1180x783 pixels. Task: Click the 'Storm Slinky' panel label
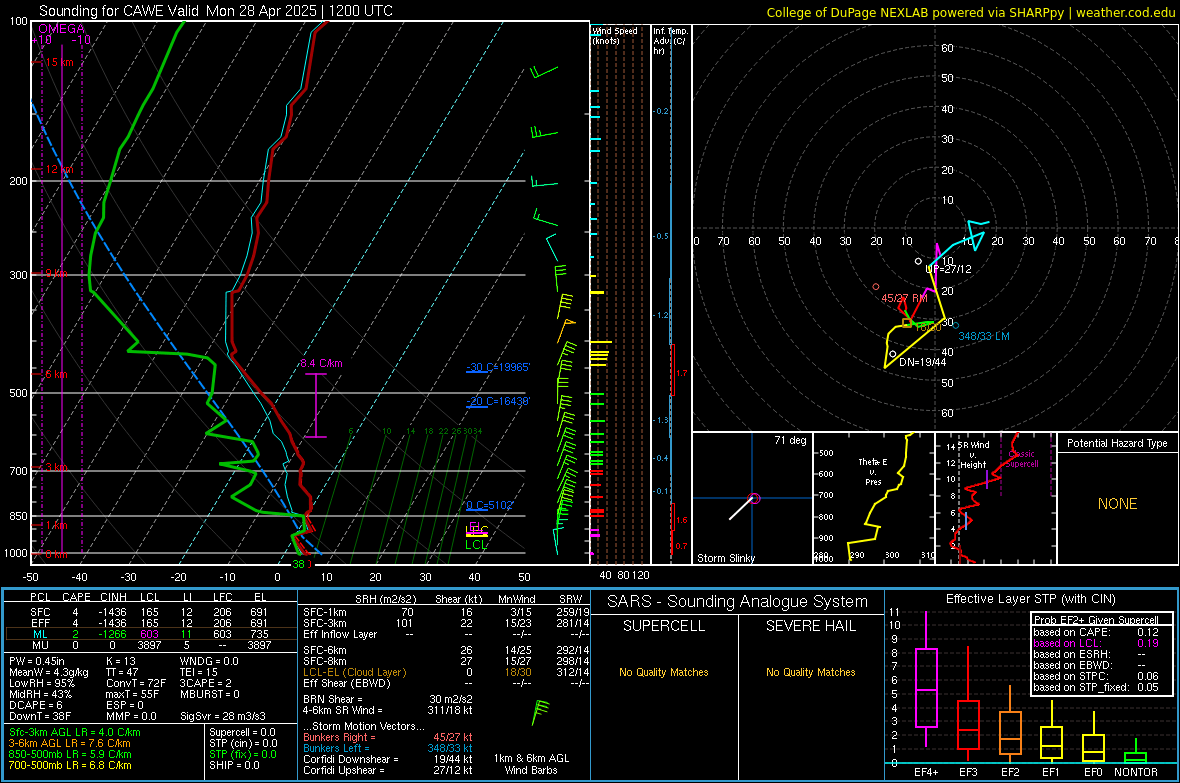(725, 558)
